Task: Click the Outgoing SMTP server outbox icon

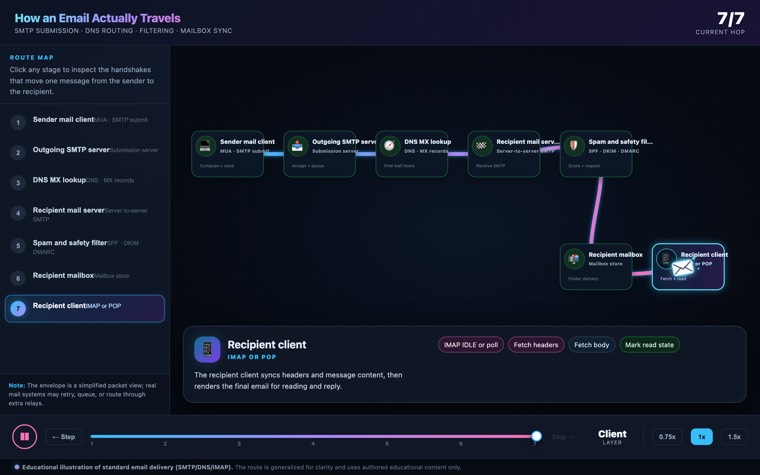Action: point(297,146)
